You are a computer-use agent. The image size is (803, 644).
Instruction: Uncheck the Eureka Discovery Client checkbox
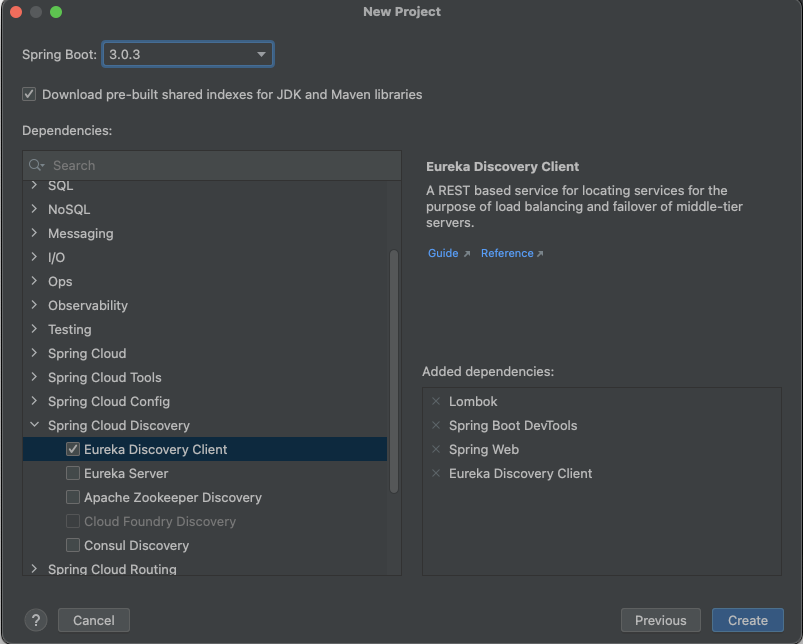(73, 449)
